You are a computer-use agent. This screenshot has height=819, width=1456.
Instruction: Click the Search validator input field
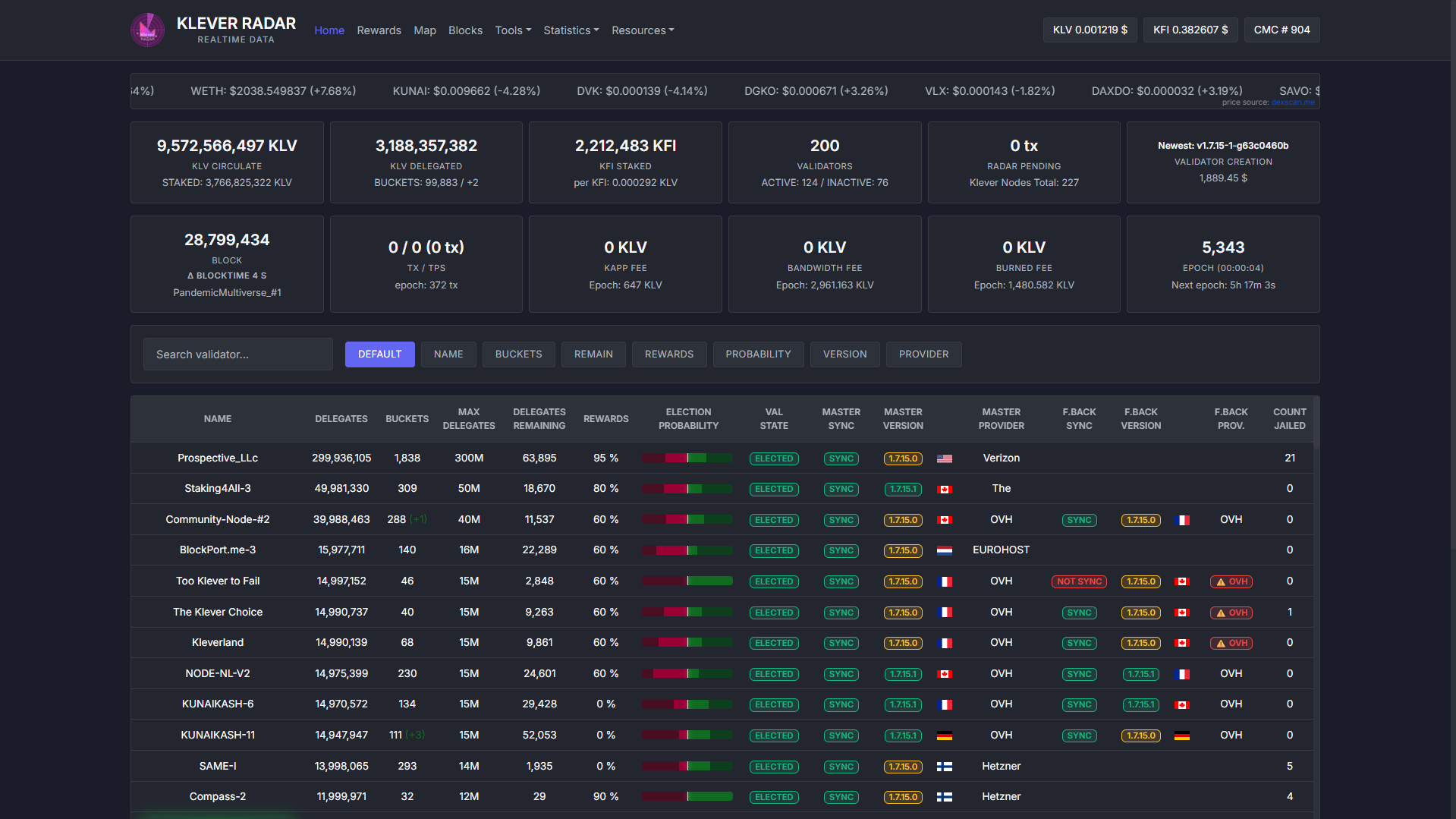coord(237,354)
